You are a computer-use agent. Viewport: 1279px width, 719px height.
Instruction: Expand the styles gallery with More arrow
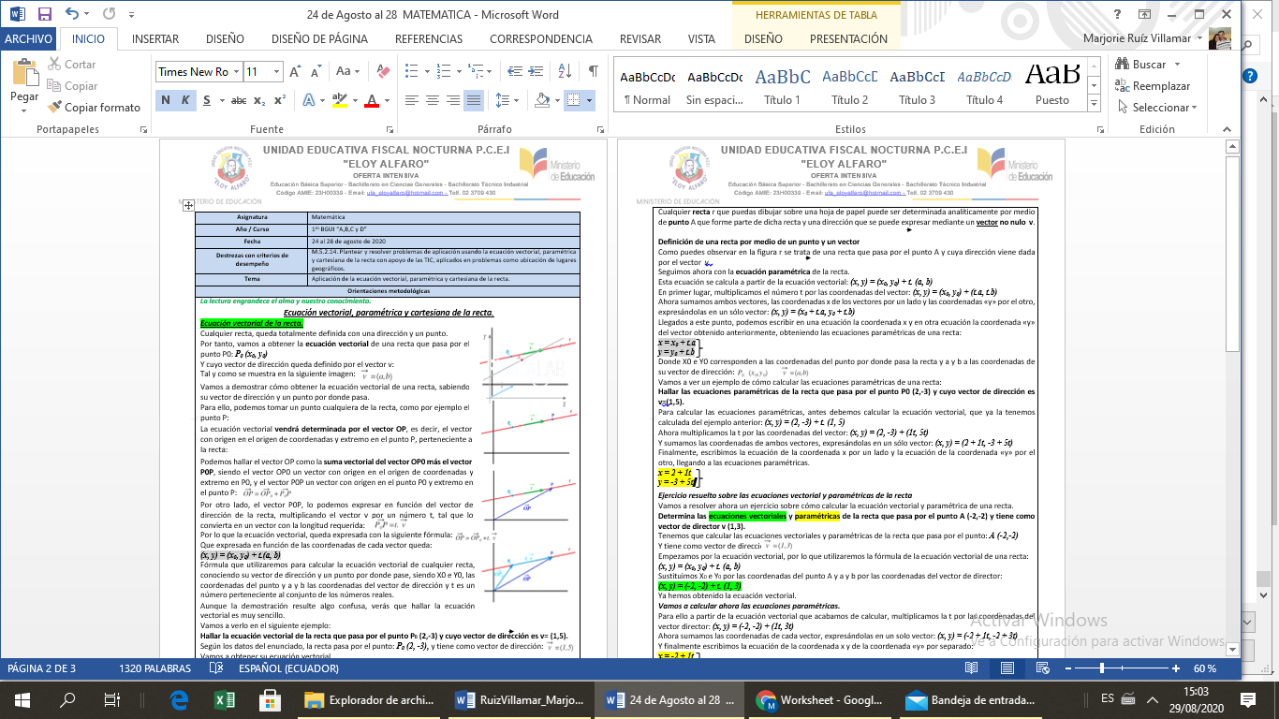point(1094,105)
